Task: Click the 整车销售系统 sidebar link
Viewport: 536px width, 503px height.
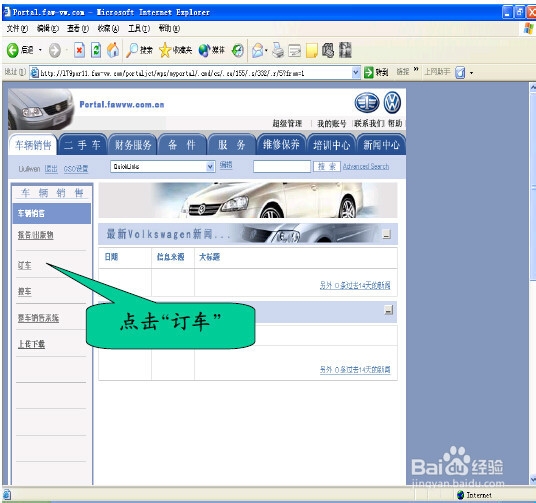Action: 38,318
